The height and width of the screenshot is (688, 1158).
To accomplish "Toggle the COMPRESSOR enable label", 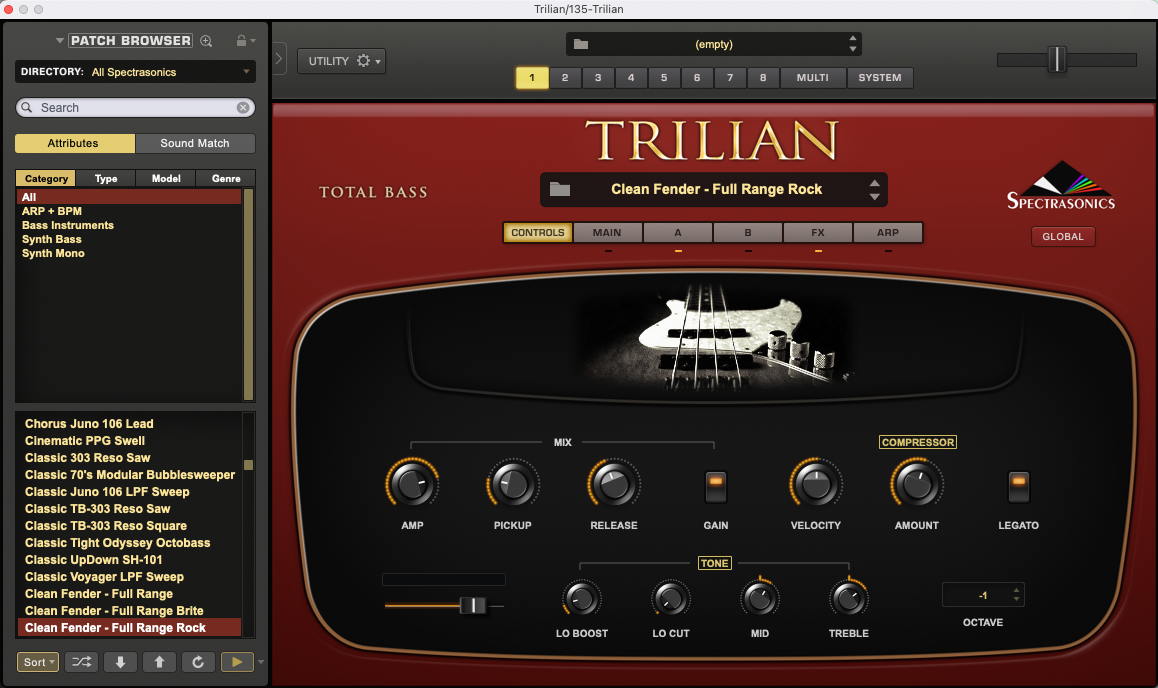I will click(x=917, y=442).
